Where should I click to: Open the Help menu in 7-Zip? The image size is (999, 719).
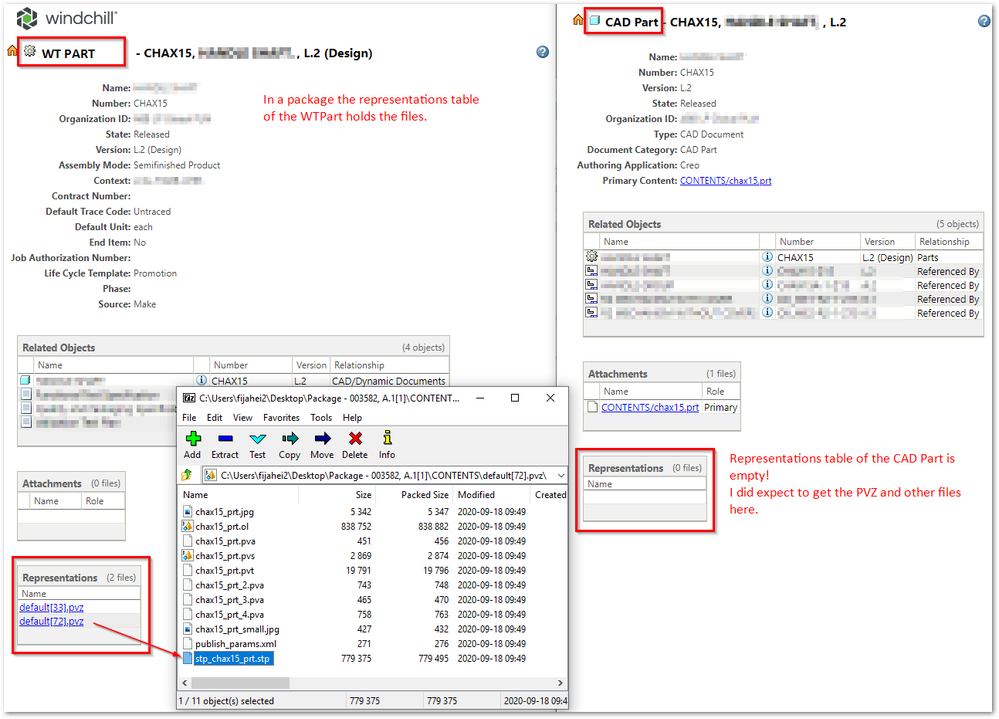pos(352,418)
